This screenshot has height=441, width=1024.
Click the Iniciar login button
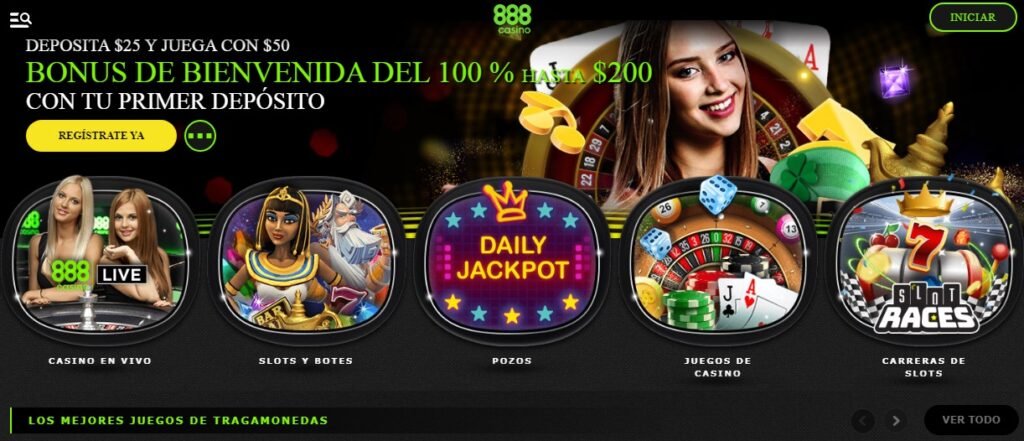pyautogui.click(x=973, y=18)
